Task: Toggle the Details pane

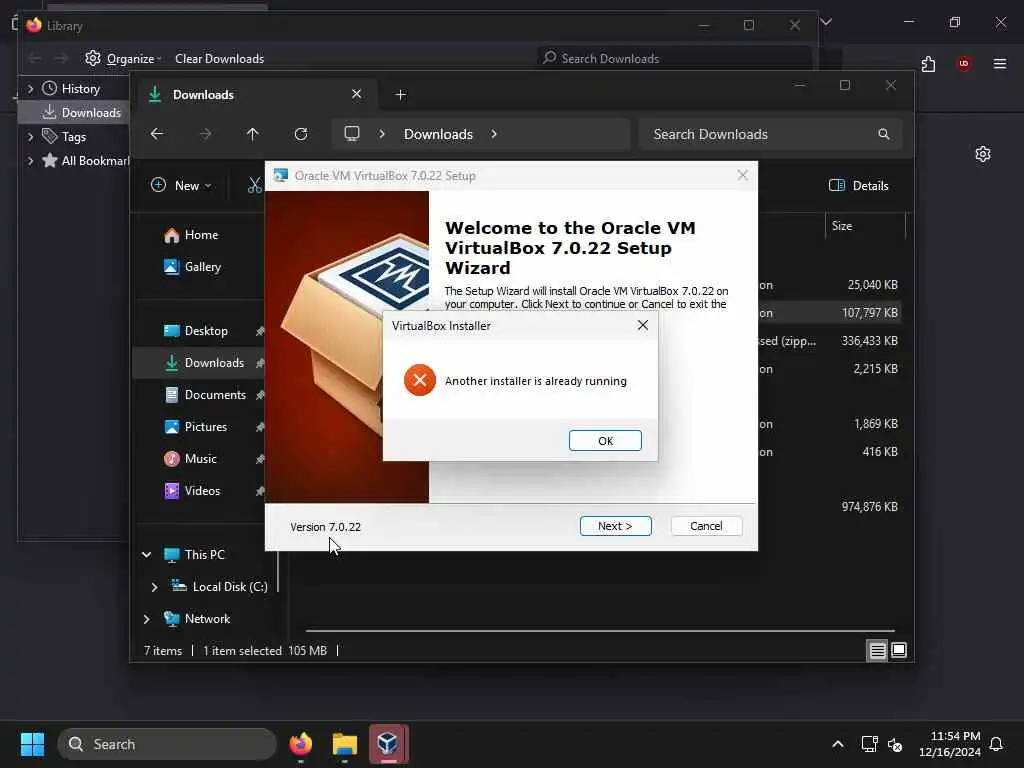Action: pyautogui.click(x=859, y=185)
